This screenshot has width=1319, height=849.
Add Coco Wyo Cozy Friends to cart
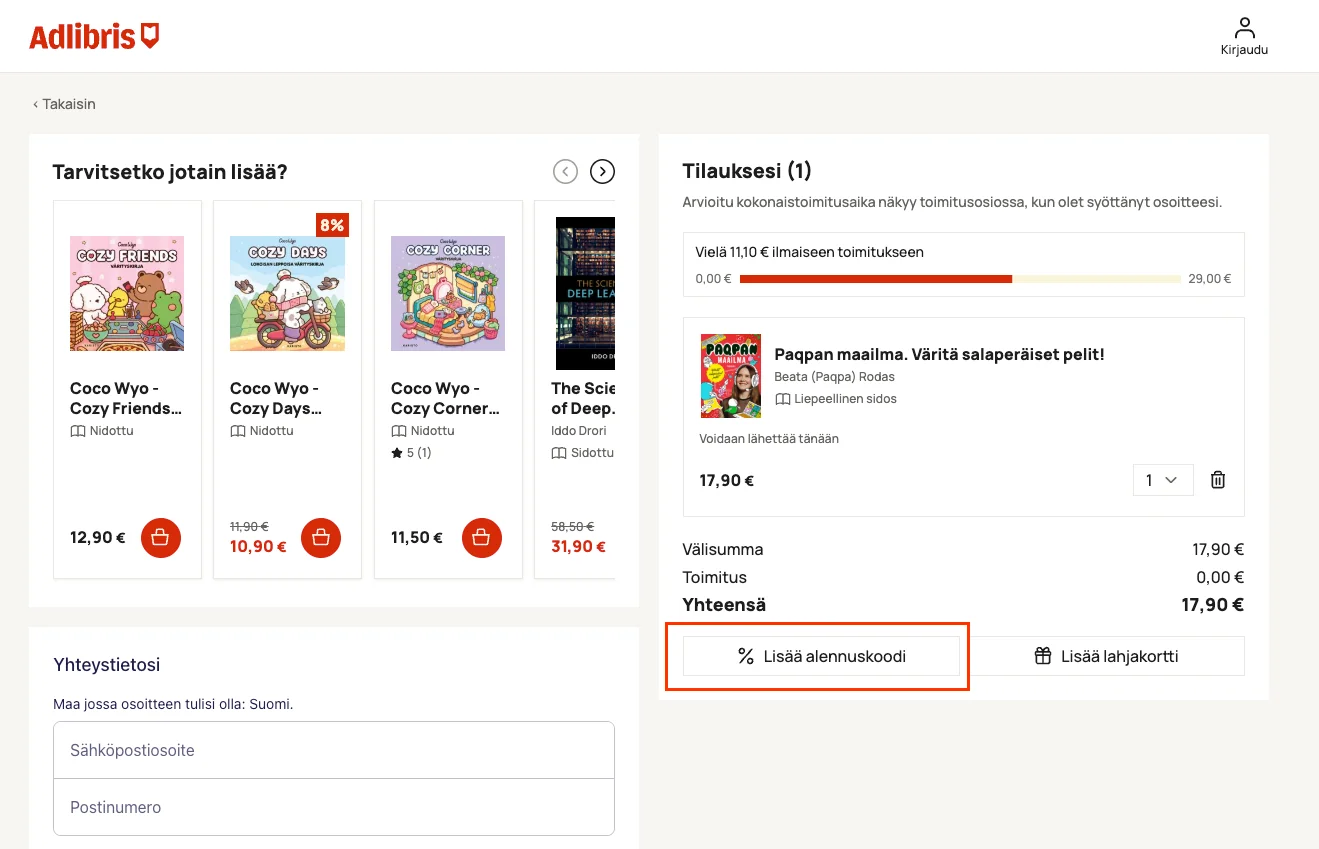tap(161, 538)
